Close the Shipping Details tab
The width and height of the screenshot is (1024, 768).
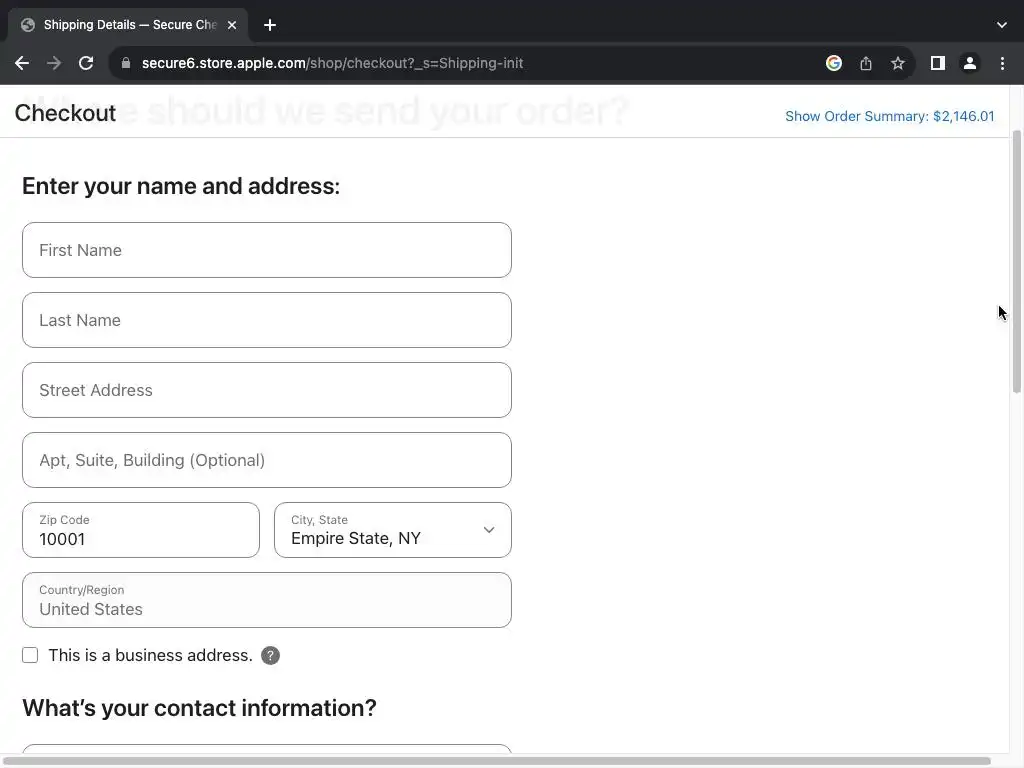coord(231,25)
